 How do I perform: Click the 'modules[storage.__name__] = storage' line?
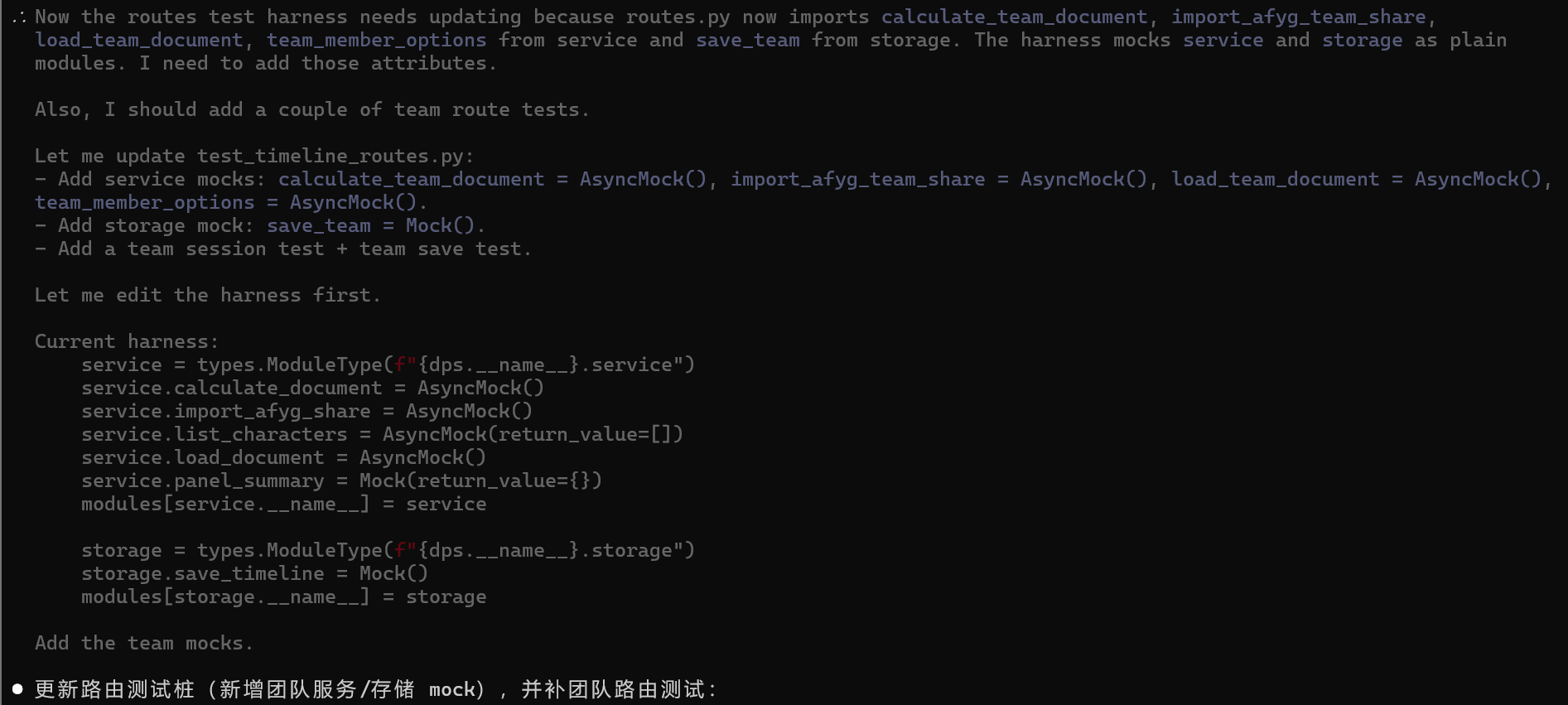pyautogui.click(x=283, y=597)
